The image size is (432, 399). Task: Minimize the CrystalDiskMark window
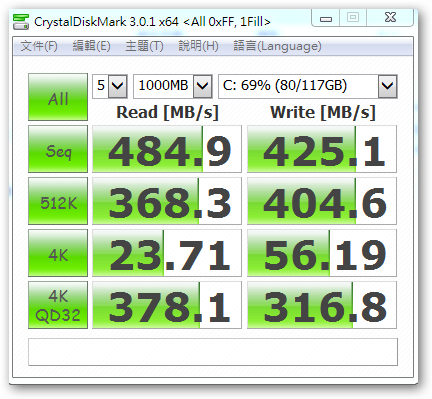(326, 18)
